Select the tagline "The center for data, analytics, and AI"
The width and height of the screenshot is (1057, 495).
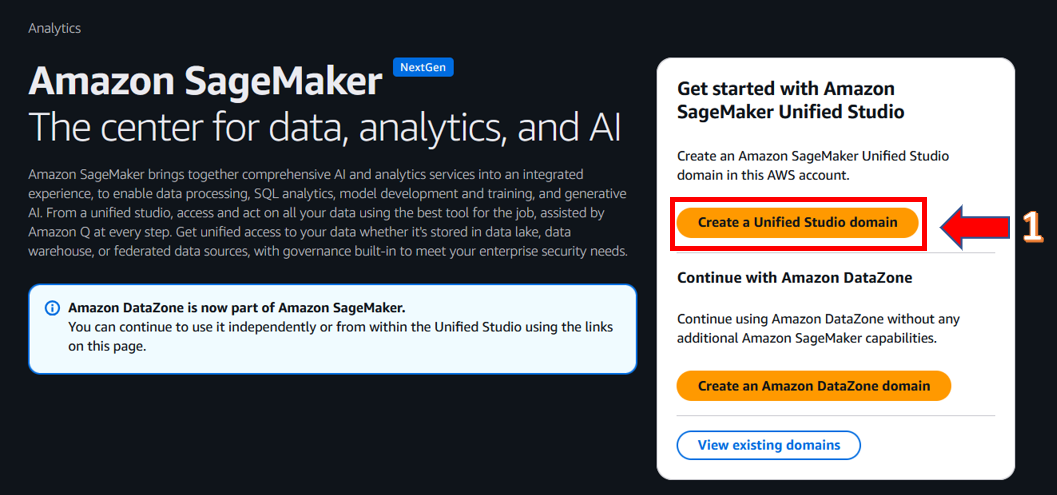[x=326, y=127]
